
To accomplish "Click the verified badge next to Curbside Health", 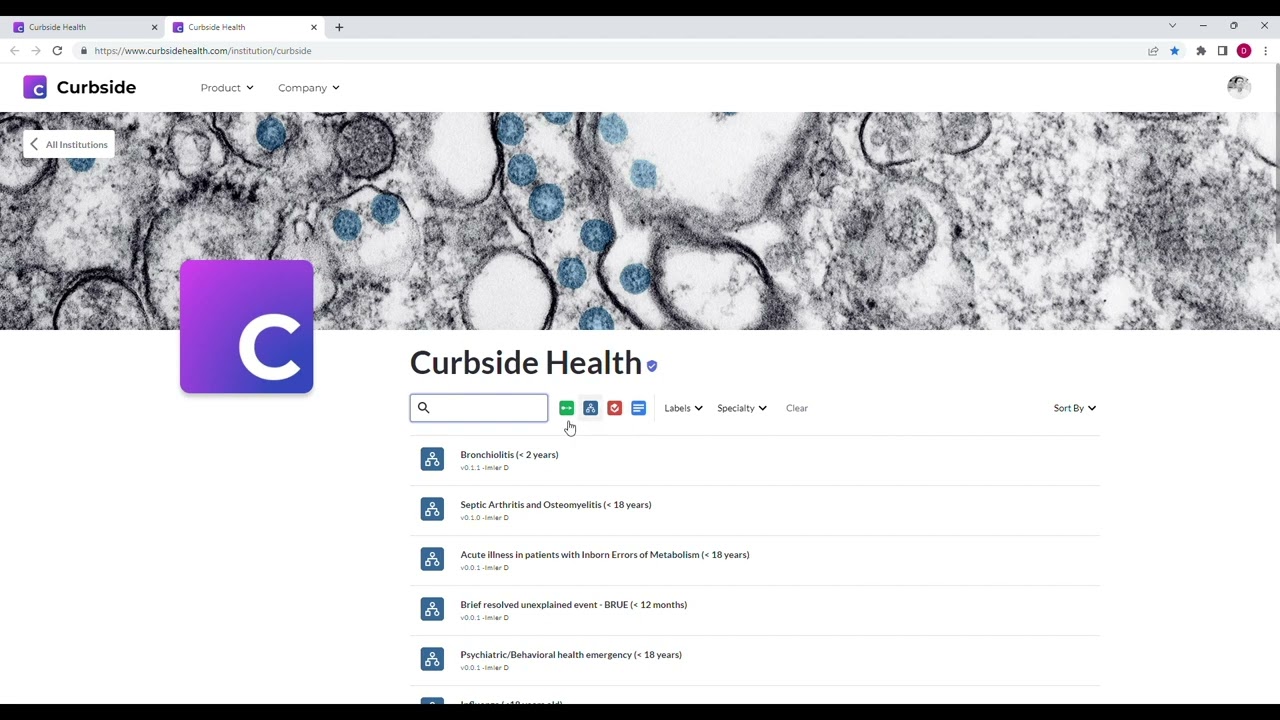I will 652,366.
